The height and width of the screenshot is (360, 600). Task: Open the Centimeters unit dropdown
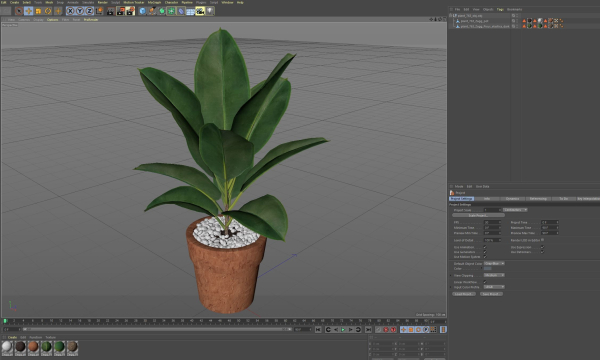[515, 210]
